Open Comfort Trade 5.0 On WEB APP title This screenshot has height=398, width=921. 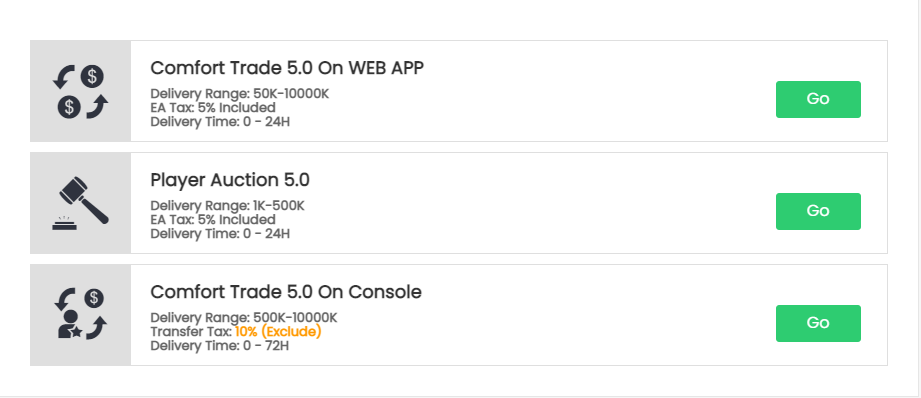pos(287,68)
